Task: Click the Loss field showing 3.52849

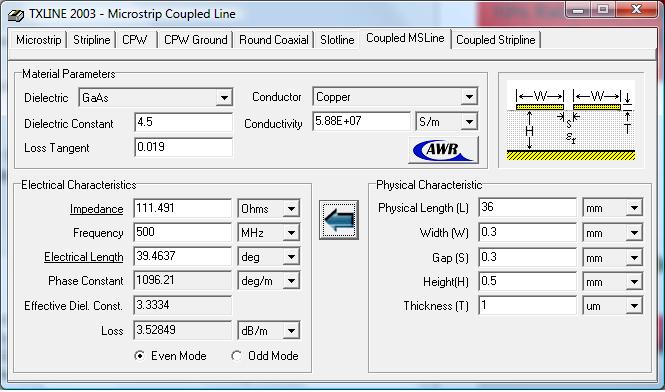Action: [x=182, y=330]
